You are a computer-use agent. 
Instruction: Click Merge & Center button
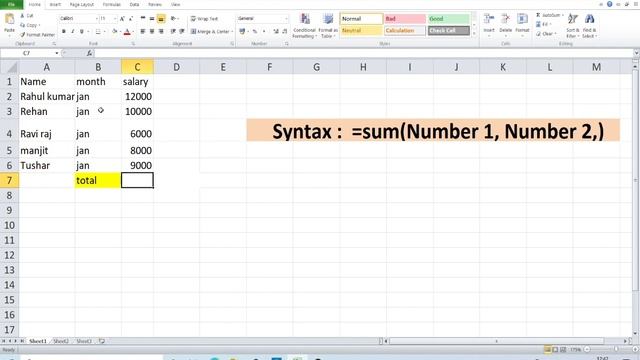point(211,31)
